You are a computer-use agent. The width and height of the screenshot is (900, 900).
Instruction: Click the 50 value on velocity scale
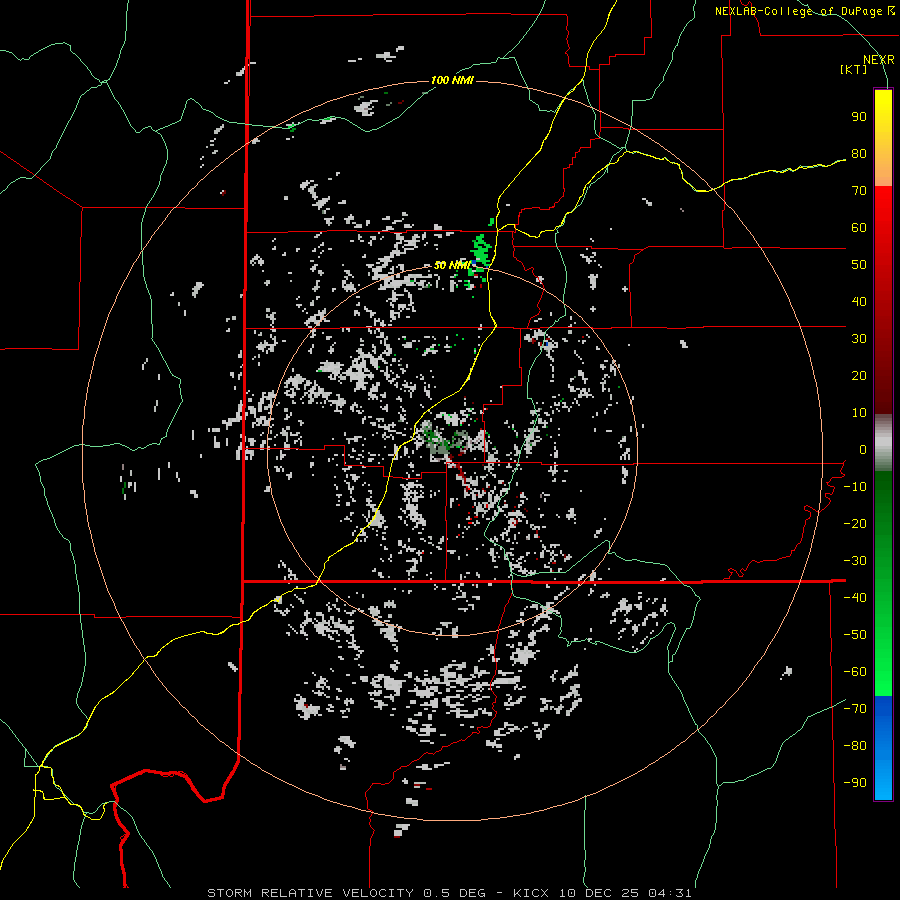point(859,265)
